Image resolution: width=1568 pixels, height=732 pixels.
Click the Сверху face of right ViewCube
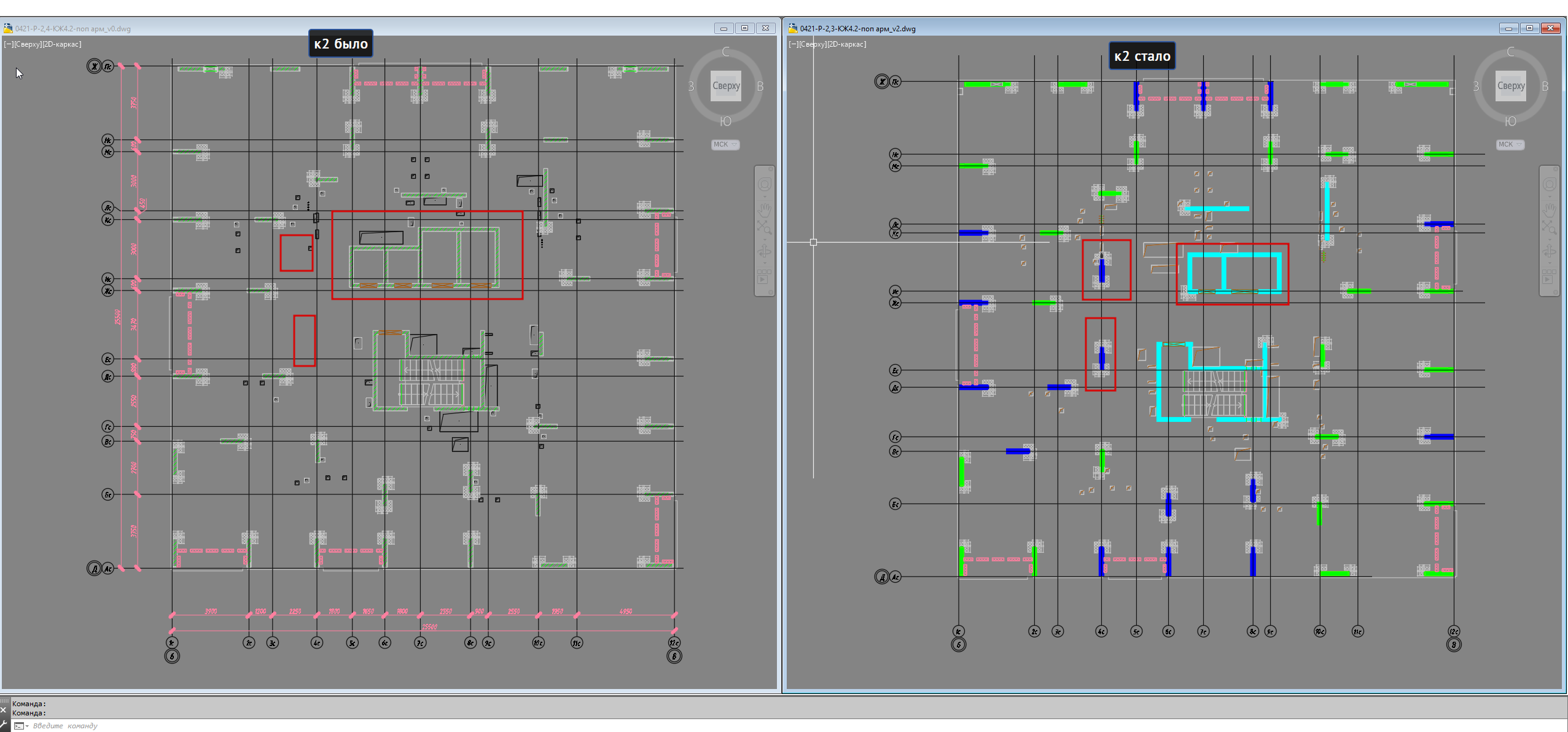pos(1510,86)
